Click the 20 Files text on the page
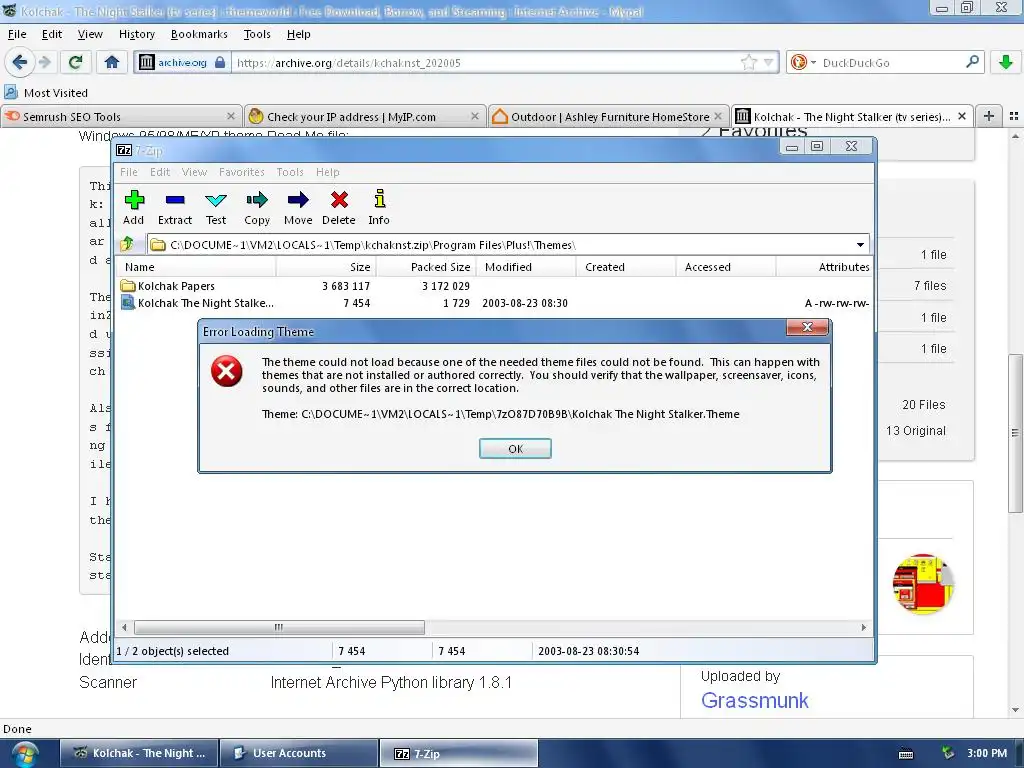 (x=923, y=404)
